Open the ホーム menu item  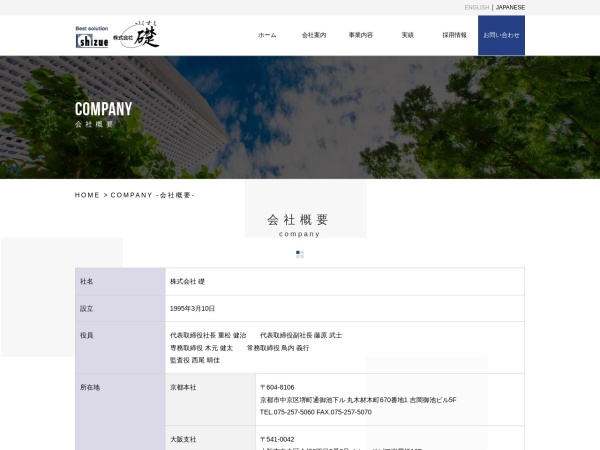point(267,35)
